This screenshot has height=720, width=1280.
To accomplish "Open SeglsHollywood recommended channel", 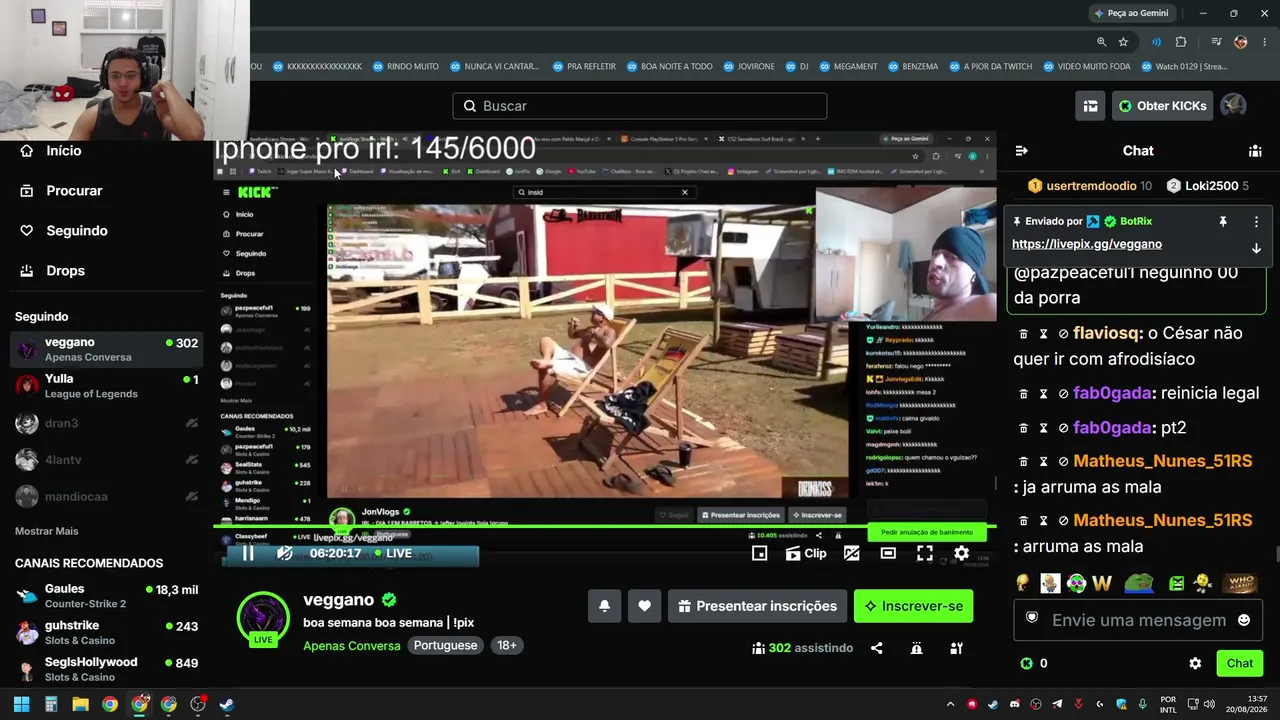I will click(x=106, y=669).
